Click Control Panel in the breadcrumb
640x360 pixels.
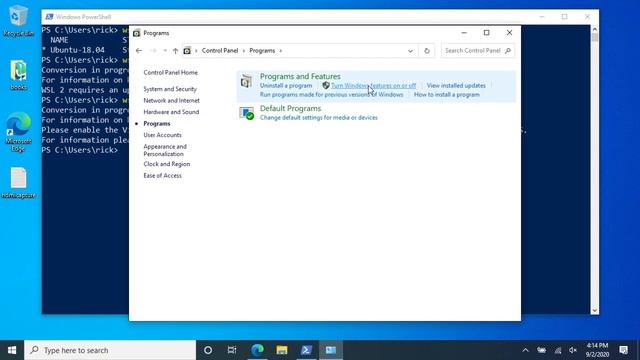[220, 51]
